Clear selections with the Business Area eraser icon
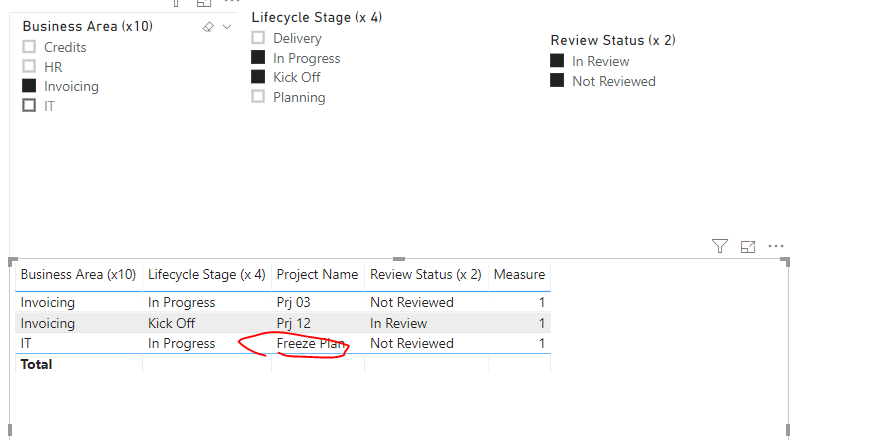 click(208, 27)
